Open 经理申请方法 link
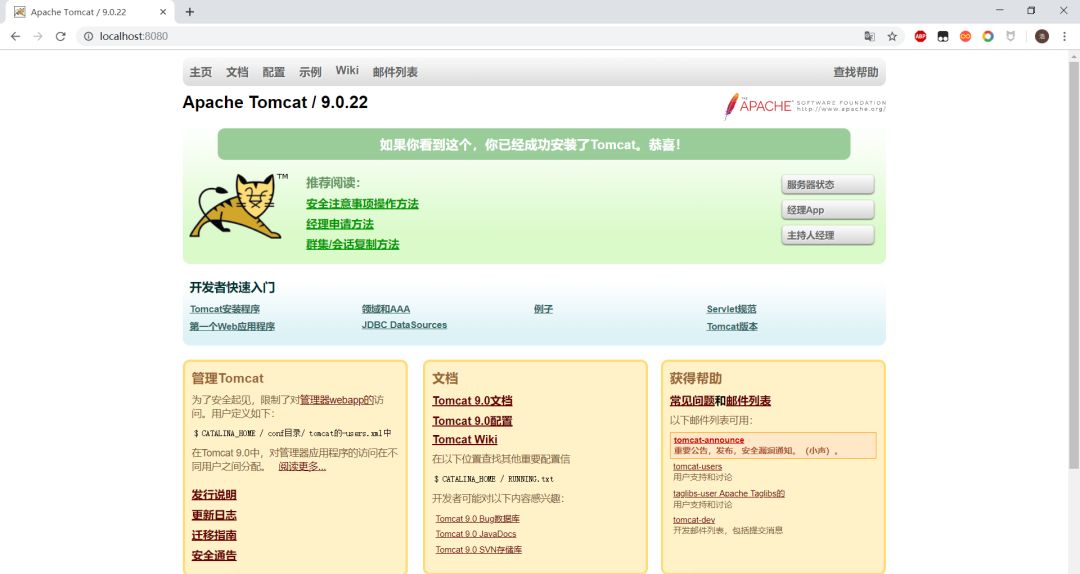Viewport: 1080px width, 574px height. [340, 224]
